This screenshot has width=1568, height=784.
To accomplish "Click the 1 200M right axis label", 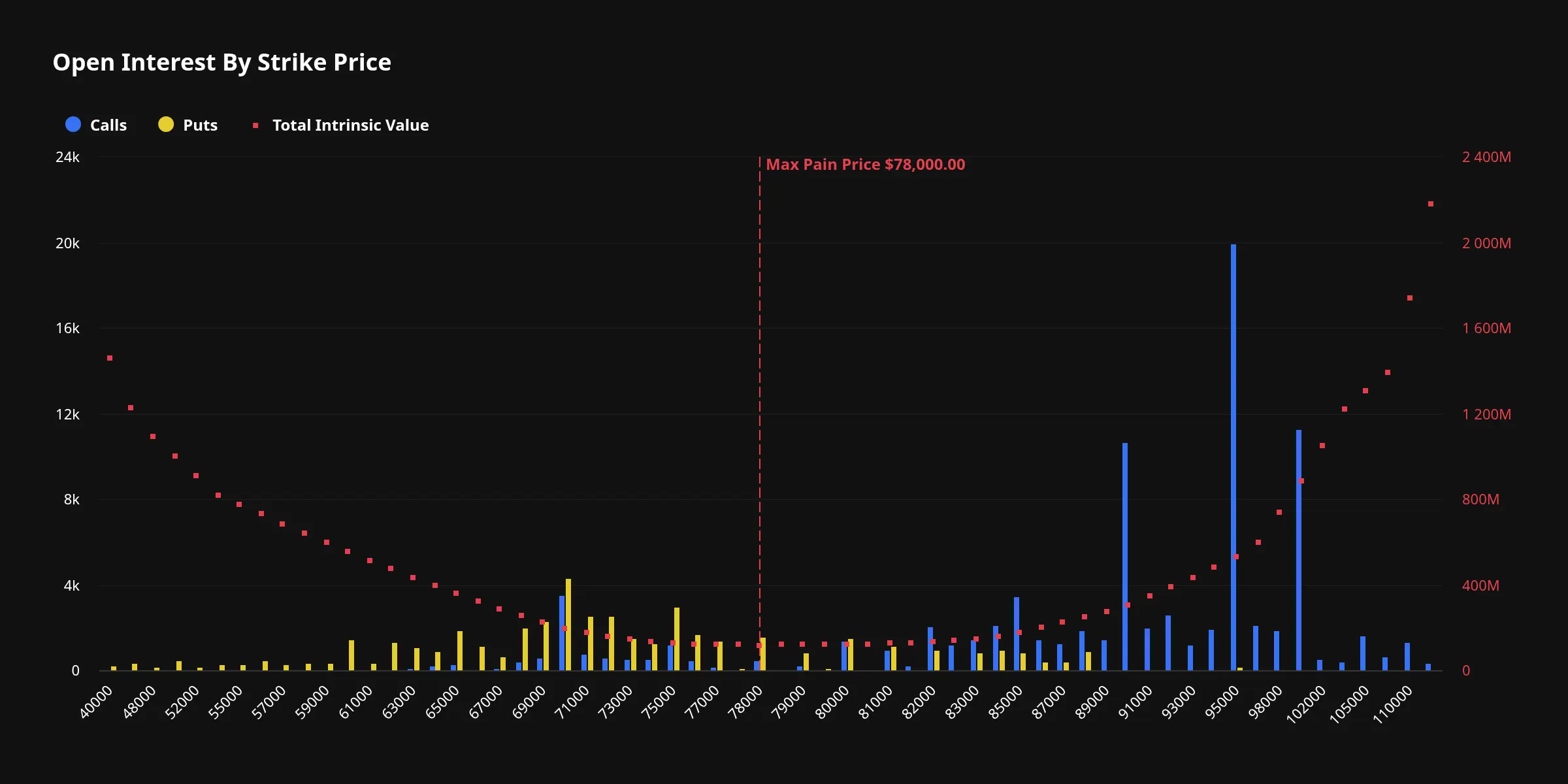I will point(1486,414).
